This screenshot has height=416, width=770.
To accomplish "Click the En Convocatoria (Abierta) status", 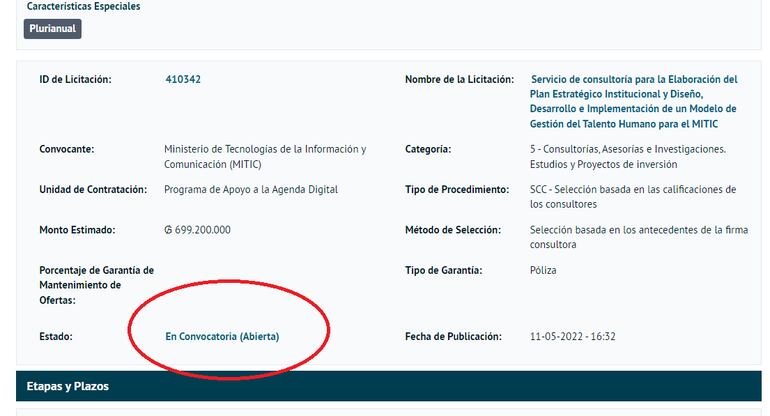I will tap(222, 337).
